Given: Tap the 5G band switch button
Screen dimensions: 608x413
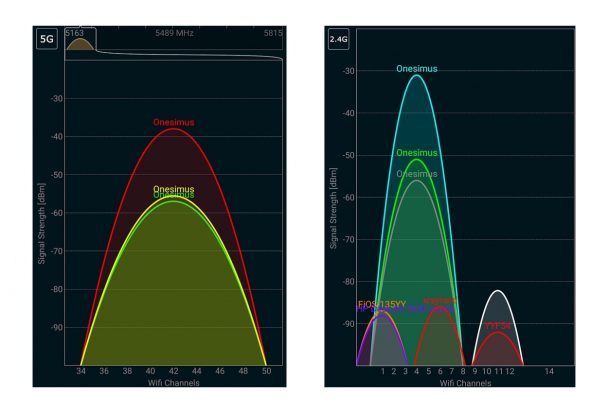Looking at the screenshot, I should tap(47, 39).
